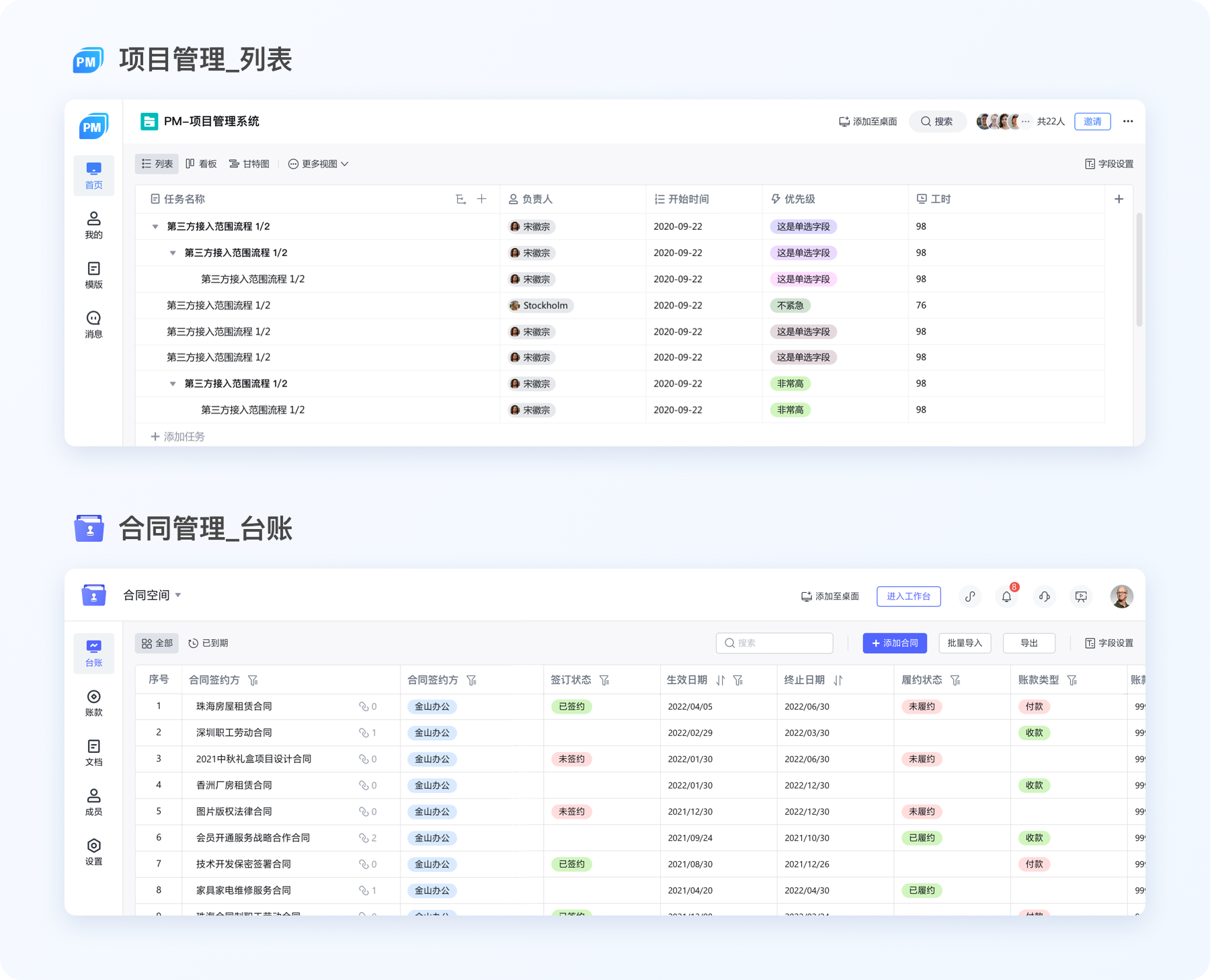Click the screen-share presentation icon
The image size is (1210, 980).
tap(1081, 596)
